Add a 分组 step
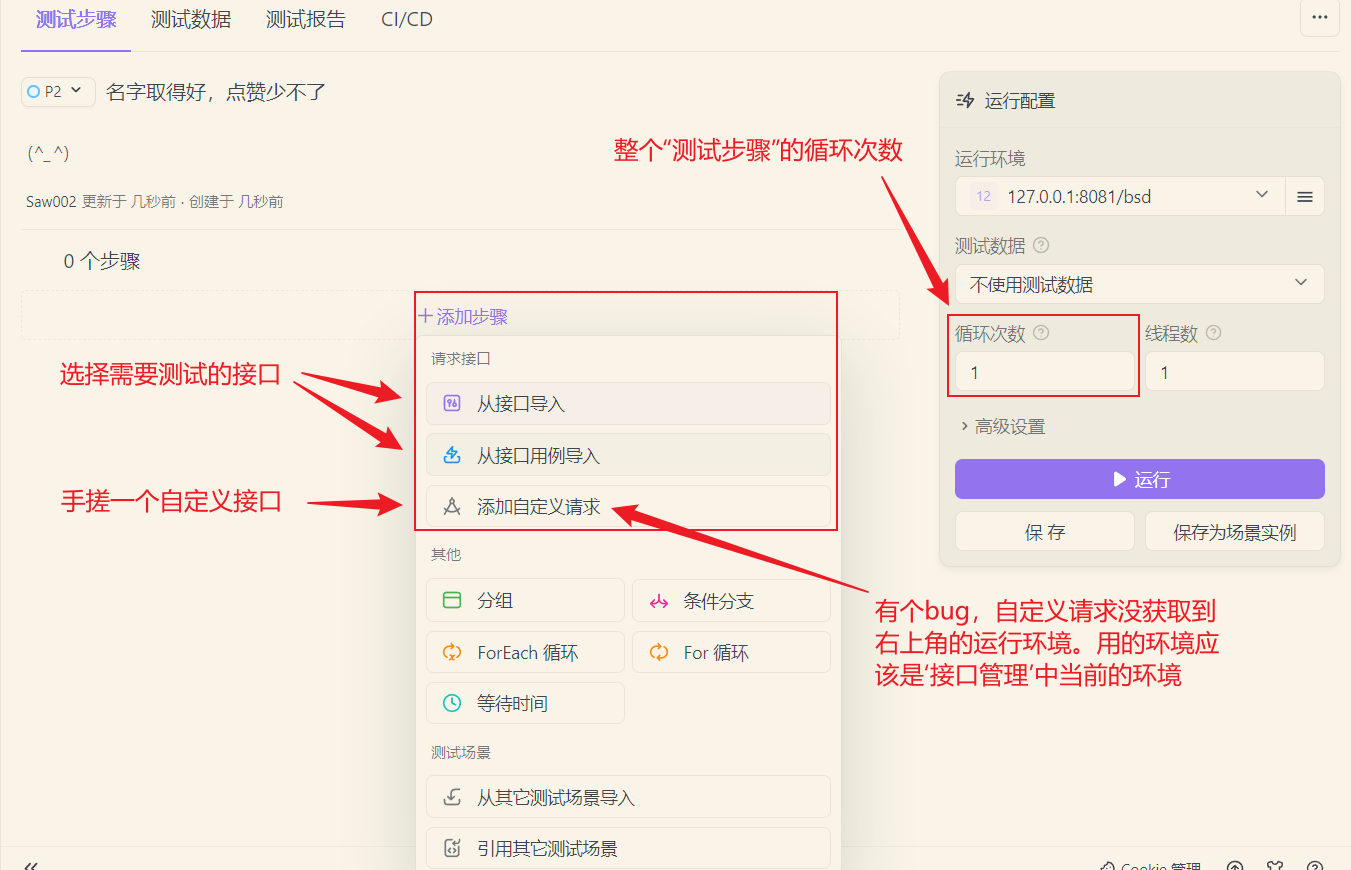The image size is (1351, 870). [x=525, y=601]
